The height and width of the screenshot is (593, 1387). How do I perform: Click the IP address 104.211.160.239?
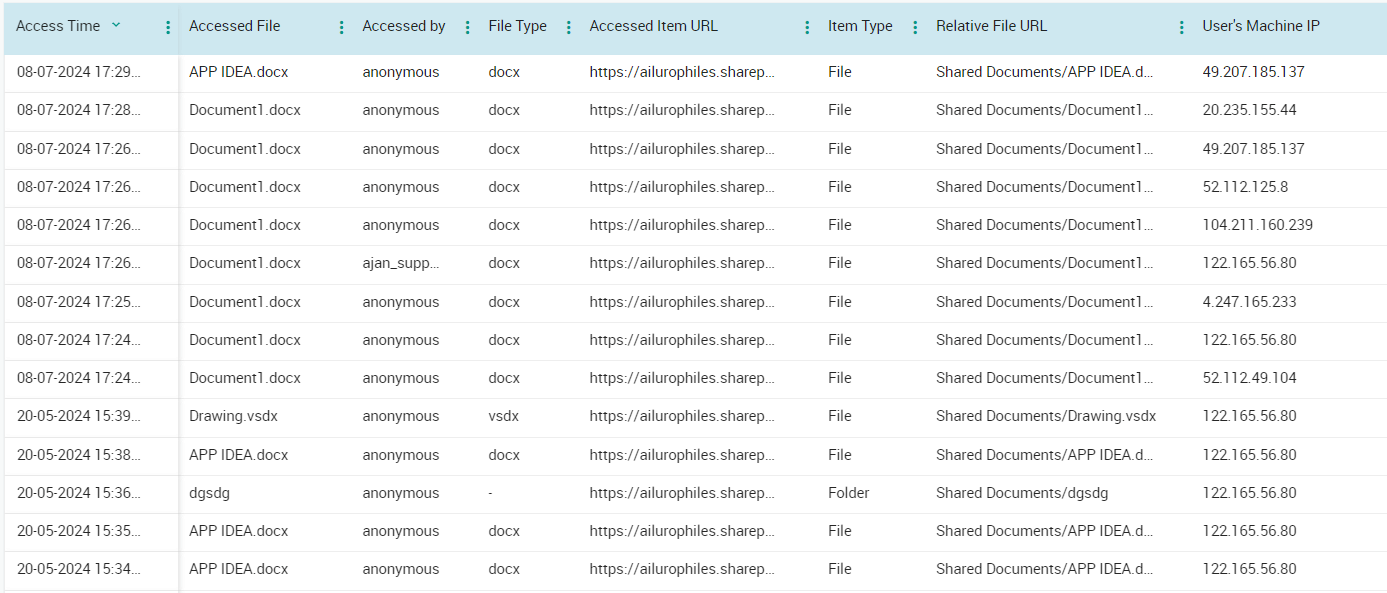click(x=1257, y=225)
